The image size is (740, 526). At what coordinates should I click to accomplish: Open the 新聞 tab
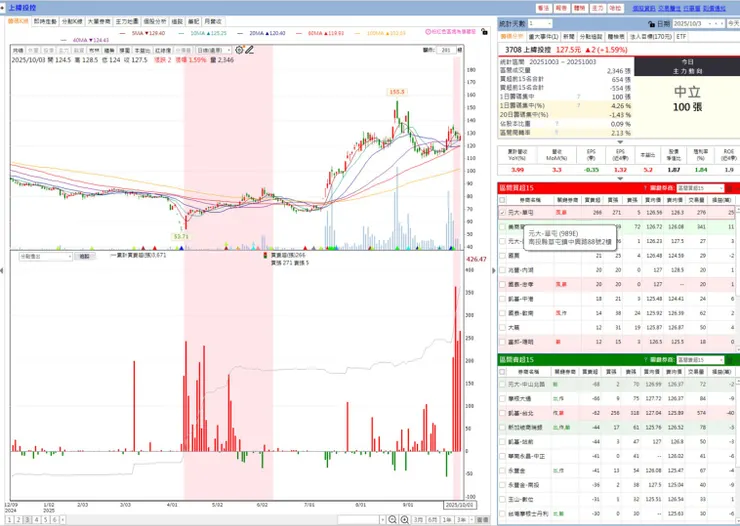tap(569, 36)
